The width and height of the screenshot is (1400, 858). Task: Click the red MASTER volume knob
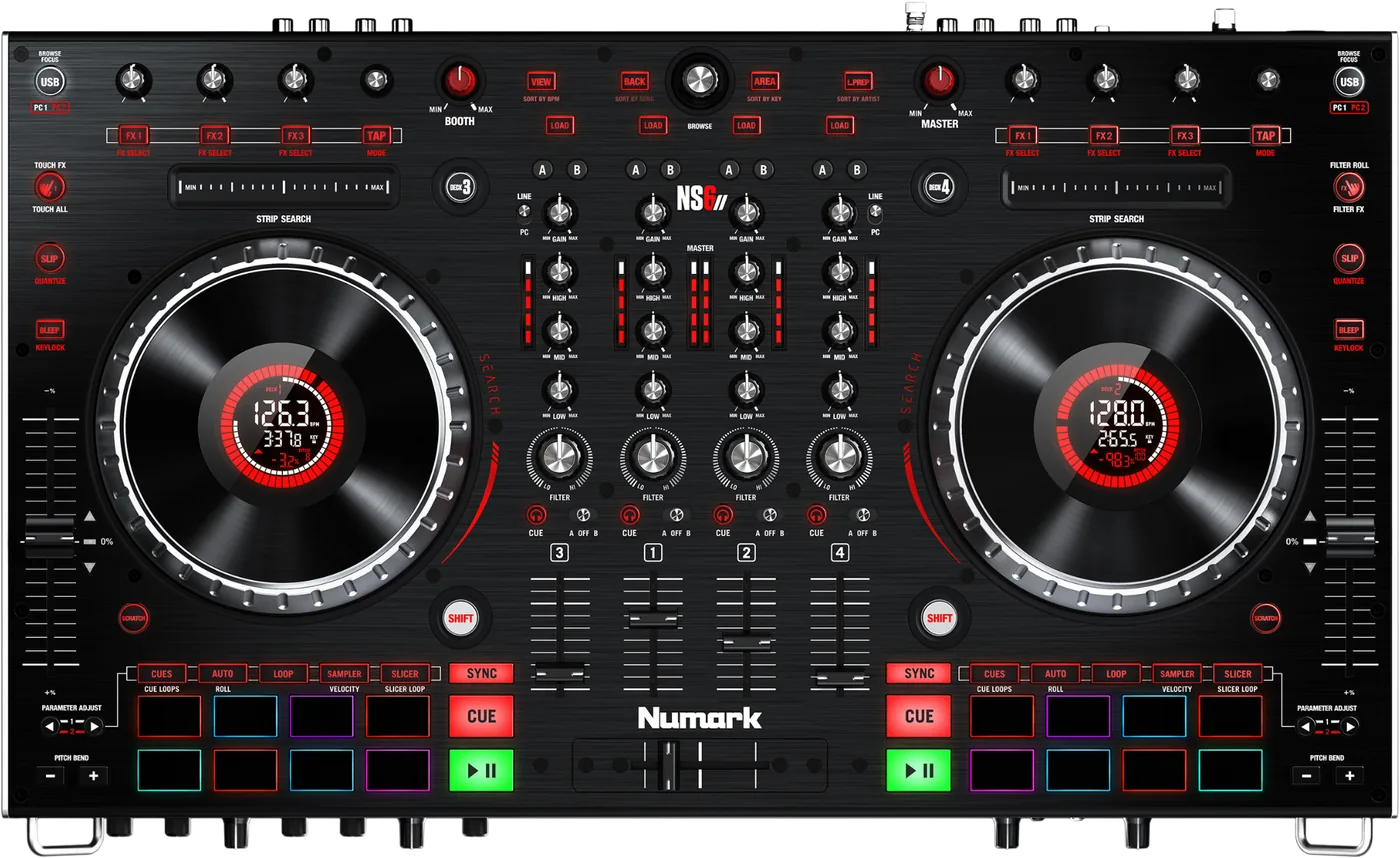coord(940,82)
